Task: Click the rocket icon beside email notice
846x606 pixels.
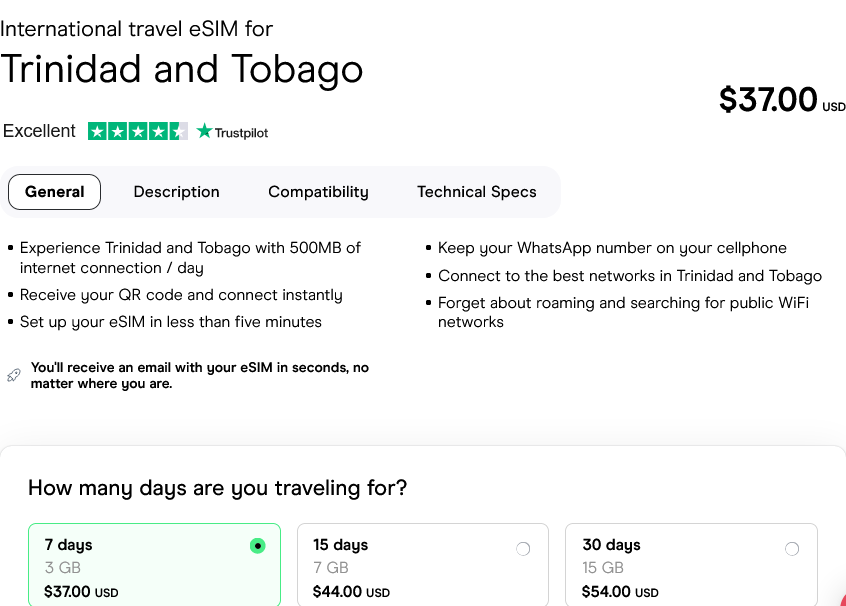Action: [x=13, y=375]
